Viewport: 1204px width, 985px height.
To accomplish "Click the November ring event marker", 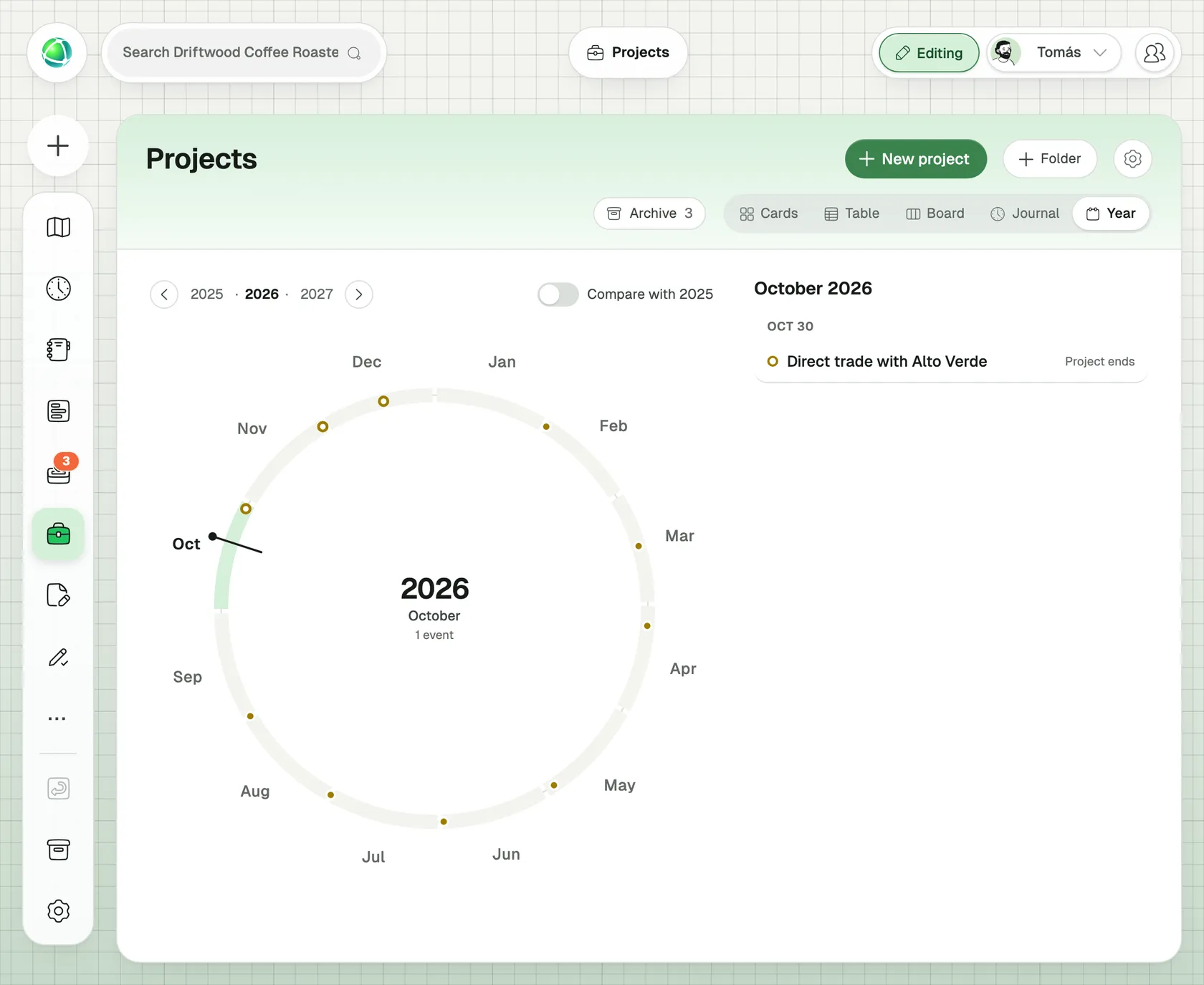I will (x=322, y=427).
